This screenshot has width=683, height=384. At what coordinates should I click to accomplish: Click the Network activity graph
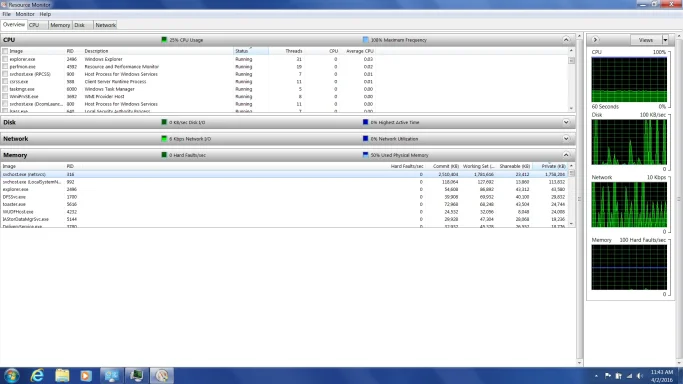[x=629, y=205]
